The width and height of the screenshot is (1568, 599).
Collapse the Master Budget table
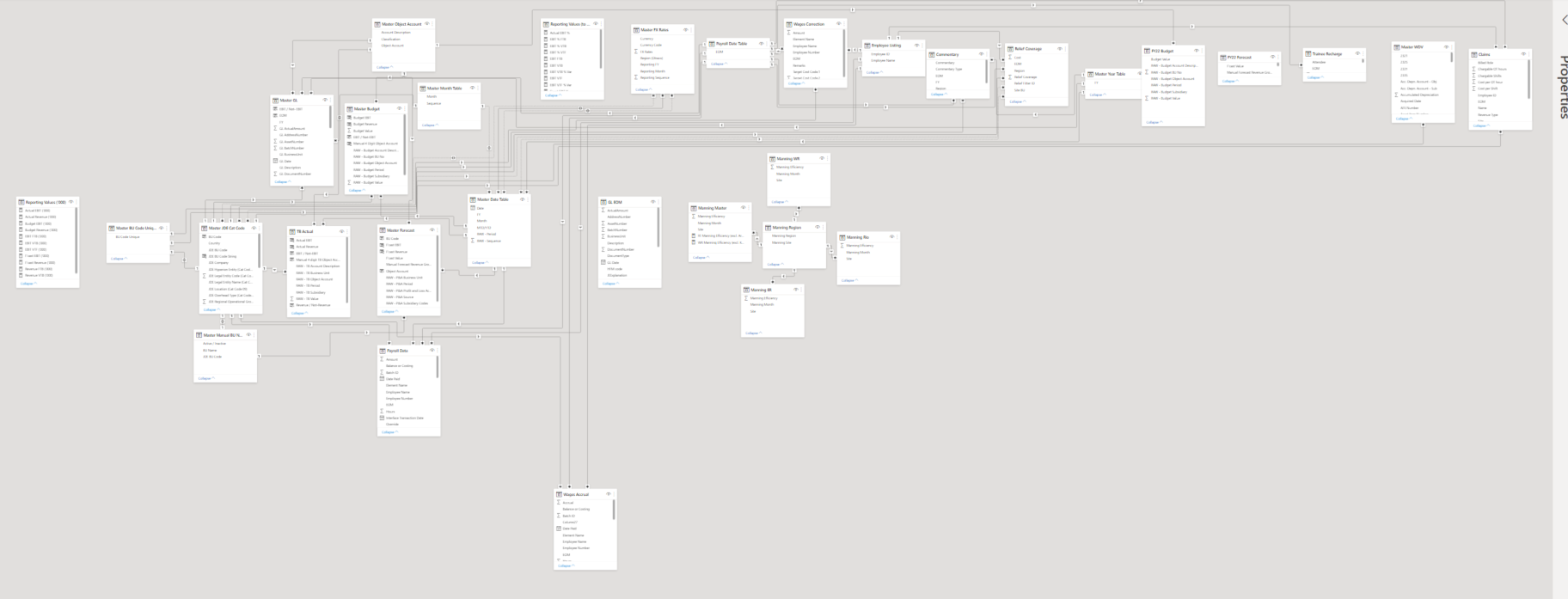(356, 191)
